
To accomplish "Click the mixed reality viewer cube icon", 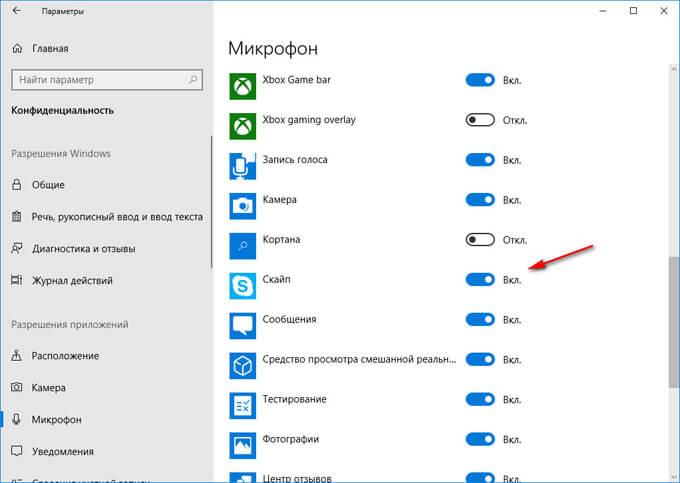I will click(242, 366).
